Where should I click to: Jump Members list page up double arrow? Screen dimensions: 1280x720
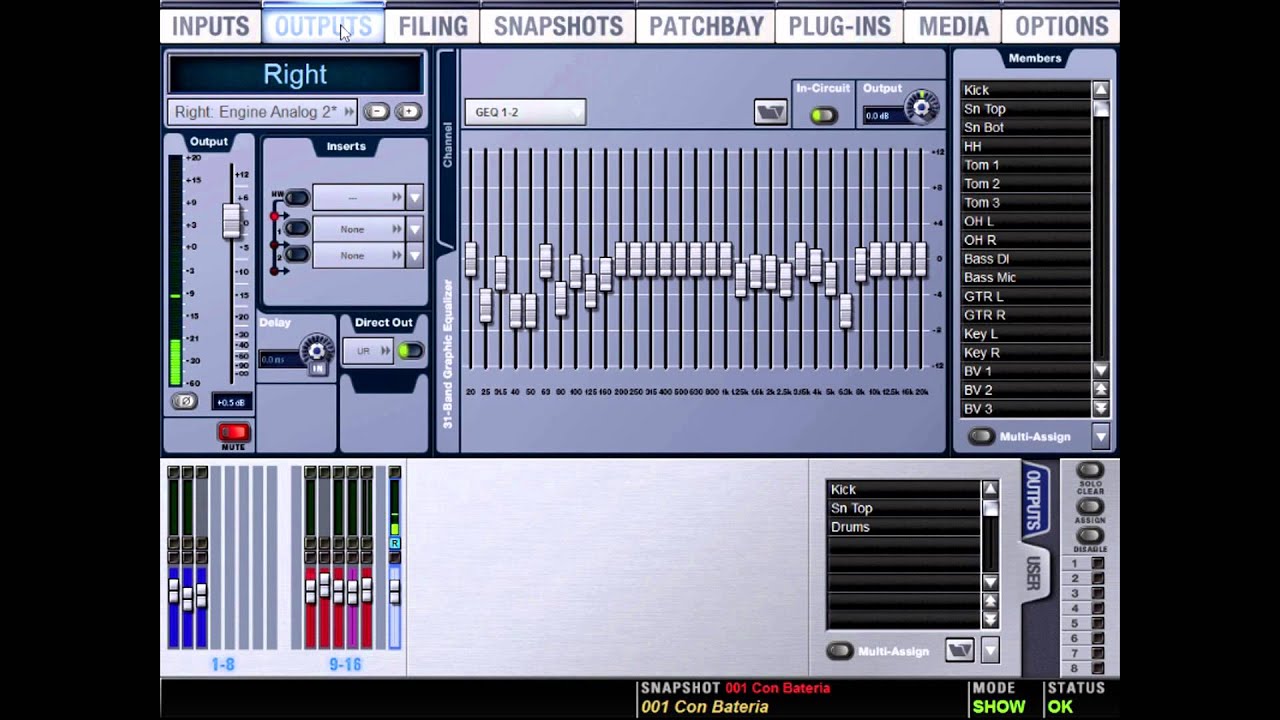1101,389
